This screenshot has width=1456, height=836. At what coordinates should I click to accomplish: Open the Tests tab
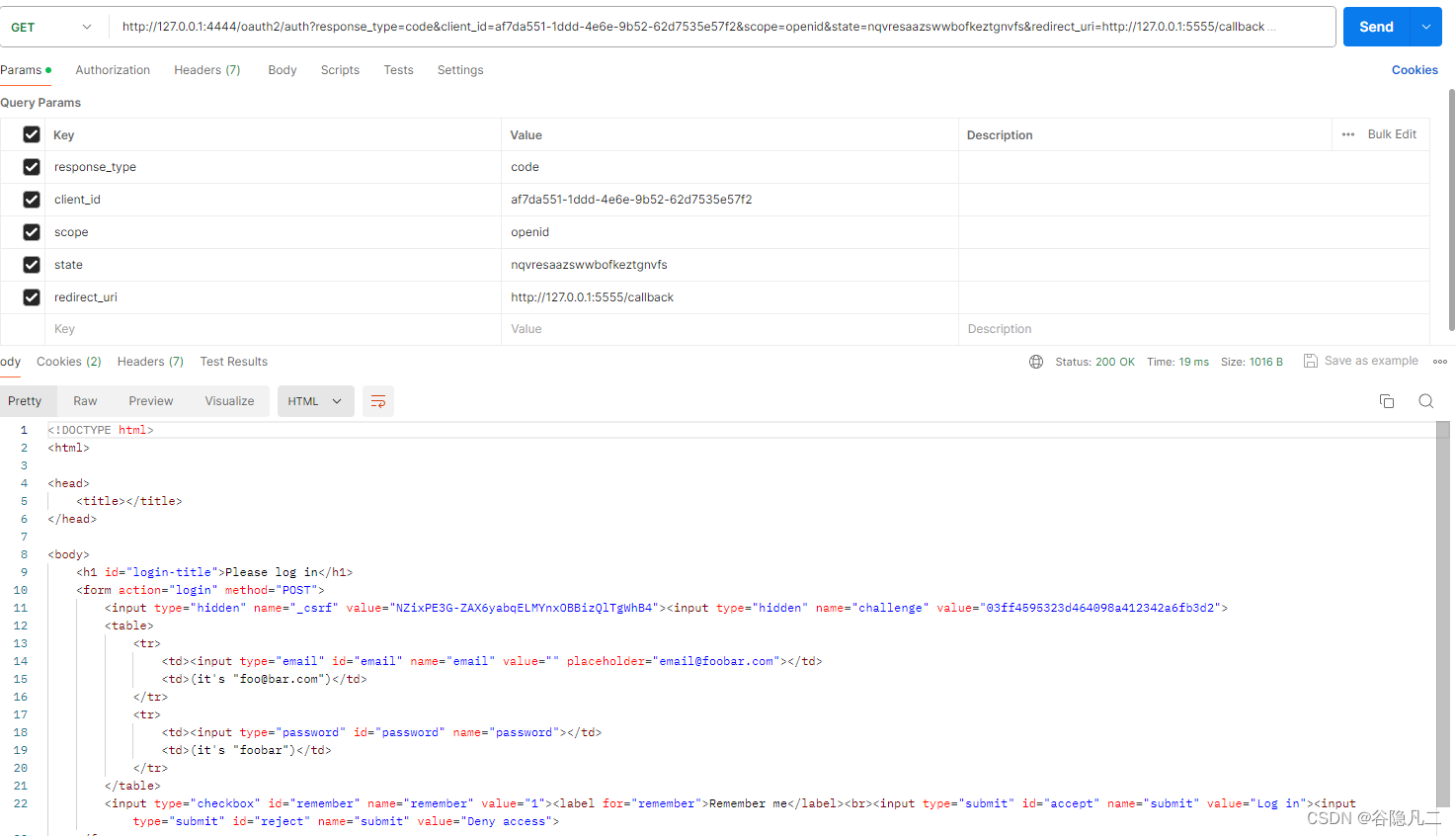tap(398, 70)
